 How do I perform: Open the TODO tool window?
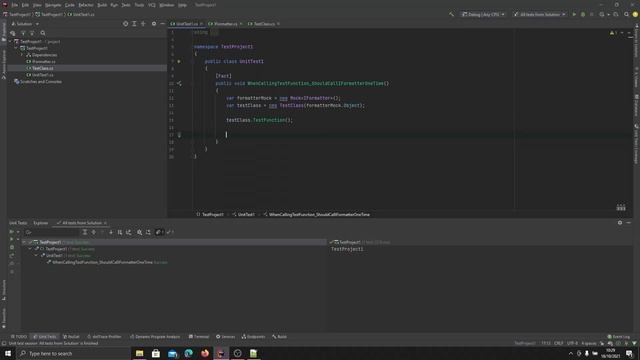[19, 337]
